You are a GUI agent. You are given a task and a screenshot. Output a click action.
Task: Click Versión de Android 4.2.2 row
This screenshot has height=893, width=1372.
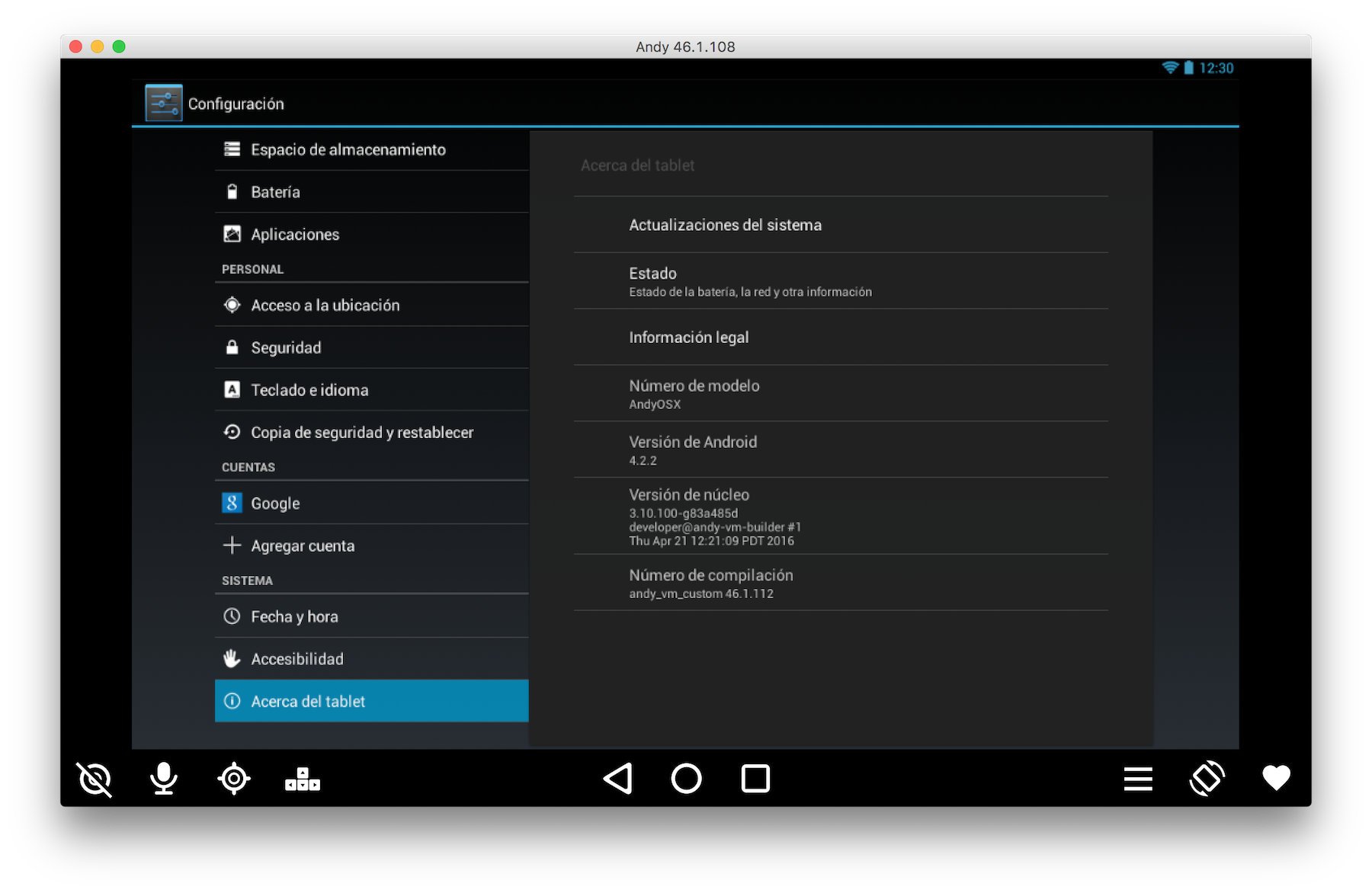click(841, 450)
